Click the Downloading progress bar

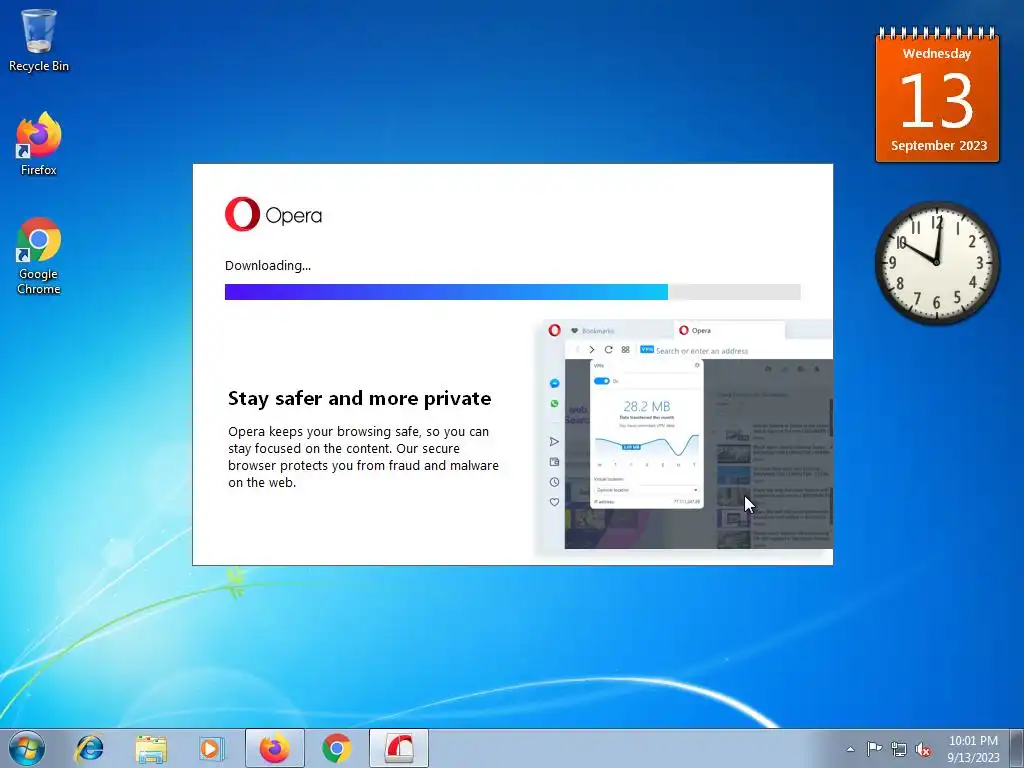pyautogui.click(x=513, y=292)
